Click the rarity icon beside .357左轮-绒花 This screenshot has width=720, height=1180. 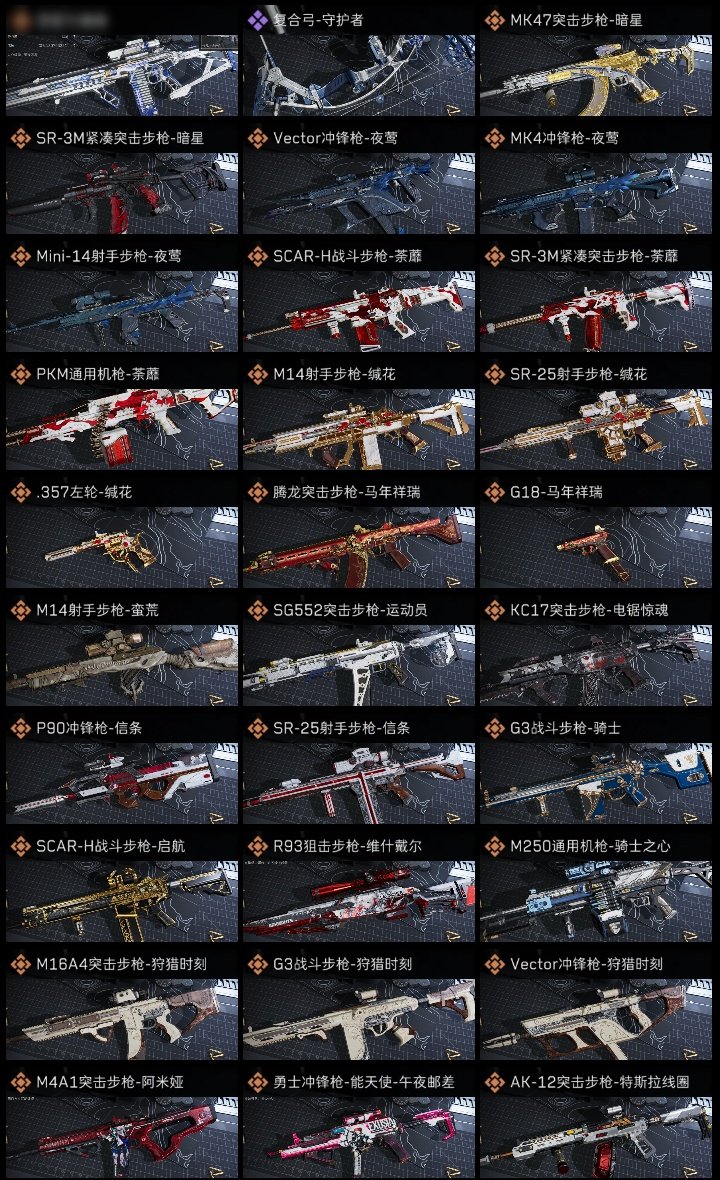[21, 492]
